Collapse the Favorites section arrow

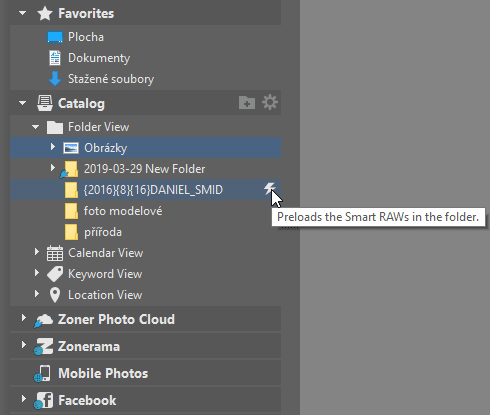click(x=23, y=13)
